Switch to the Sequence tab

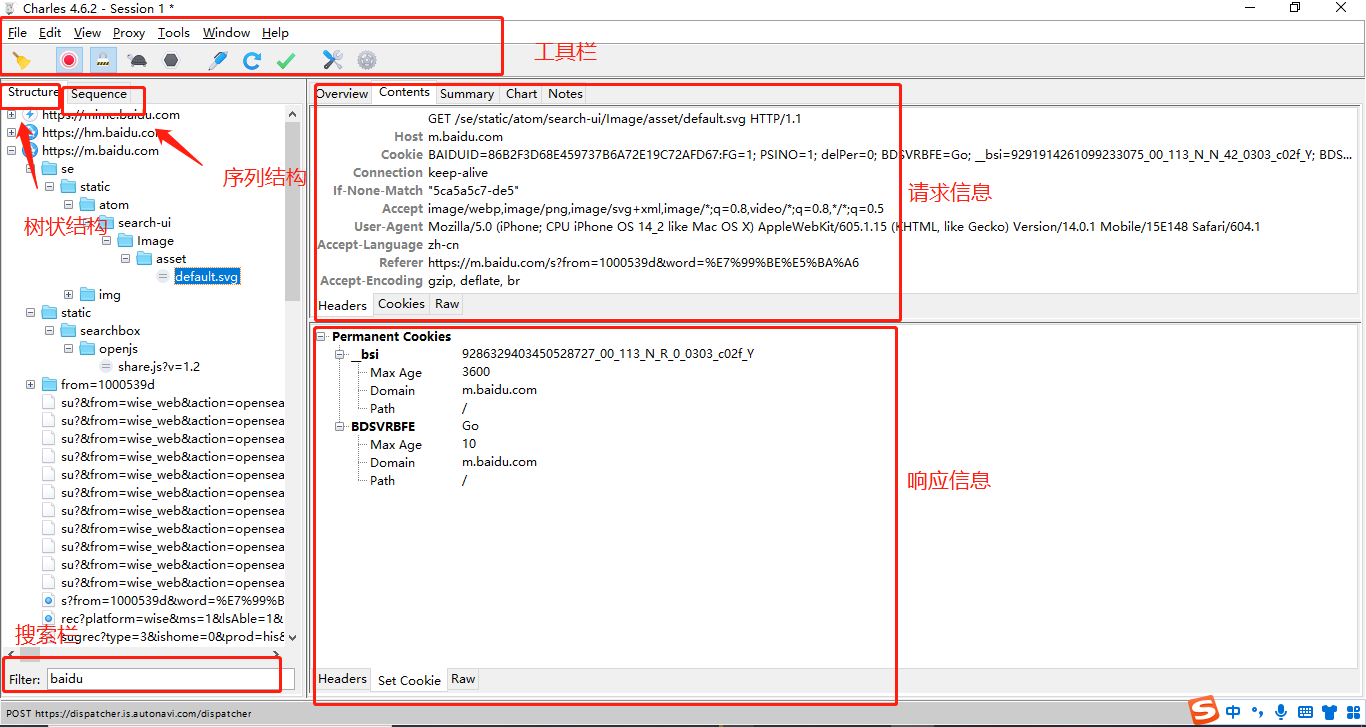tap(99, 94)
